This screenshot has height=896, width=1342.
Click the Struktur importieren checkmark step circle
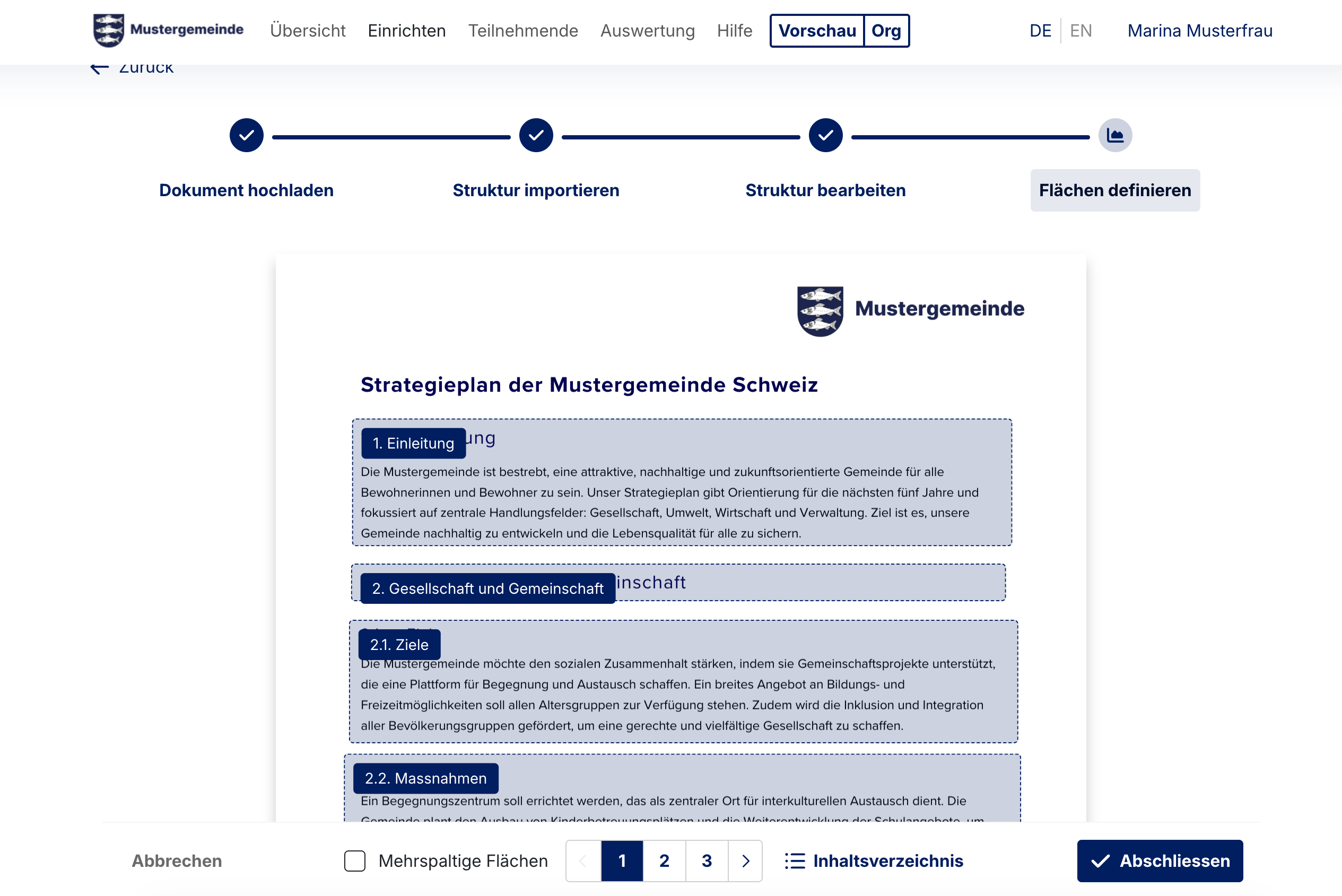[x=536, y=135]
